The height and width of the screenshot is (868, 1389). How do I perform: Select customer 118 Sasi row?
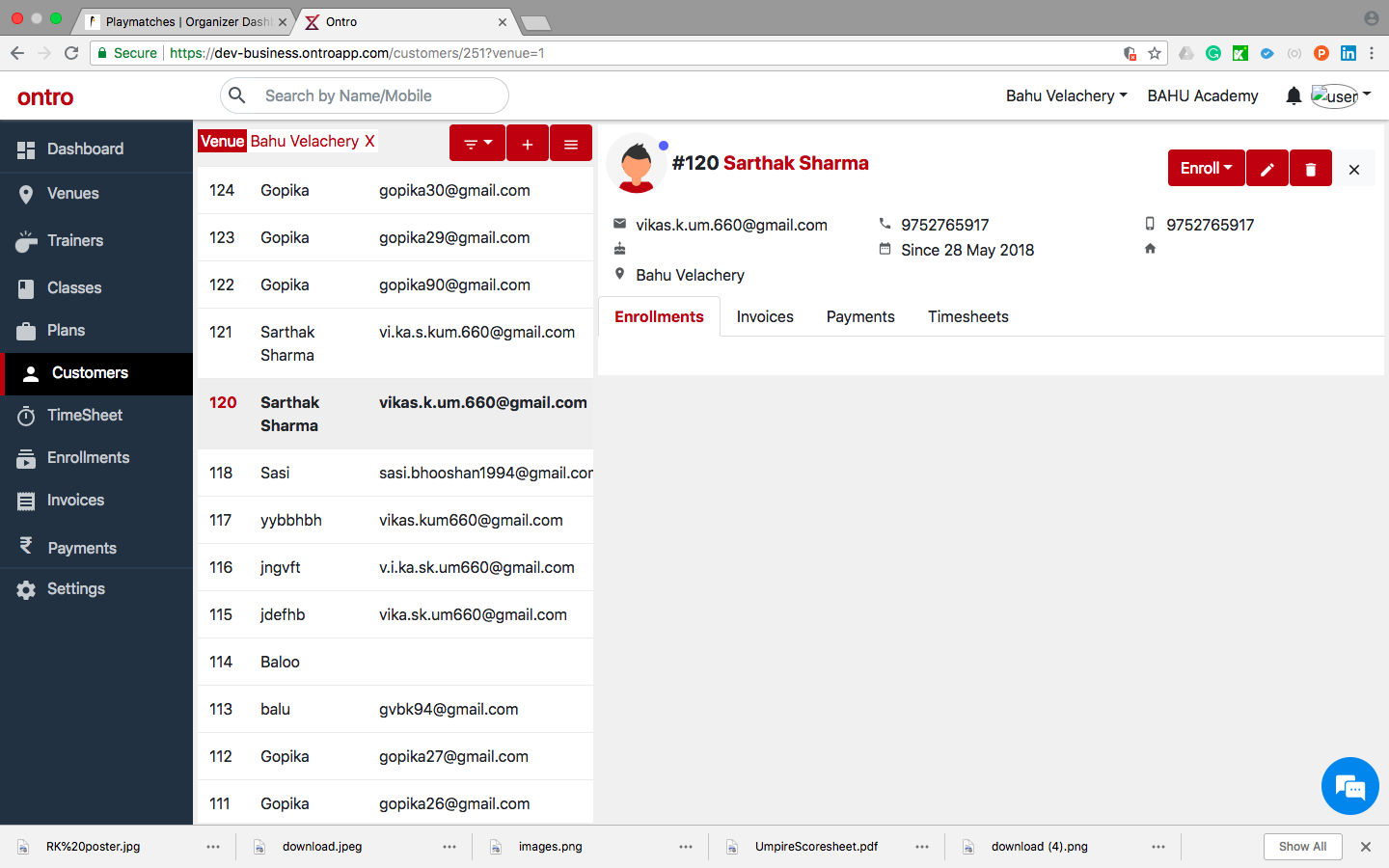[x=395, y=473]
